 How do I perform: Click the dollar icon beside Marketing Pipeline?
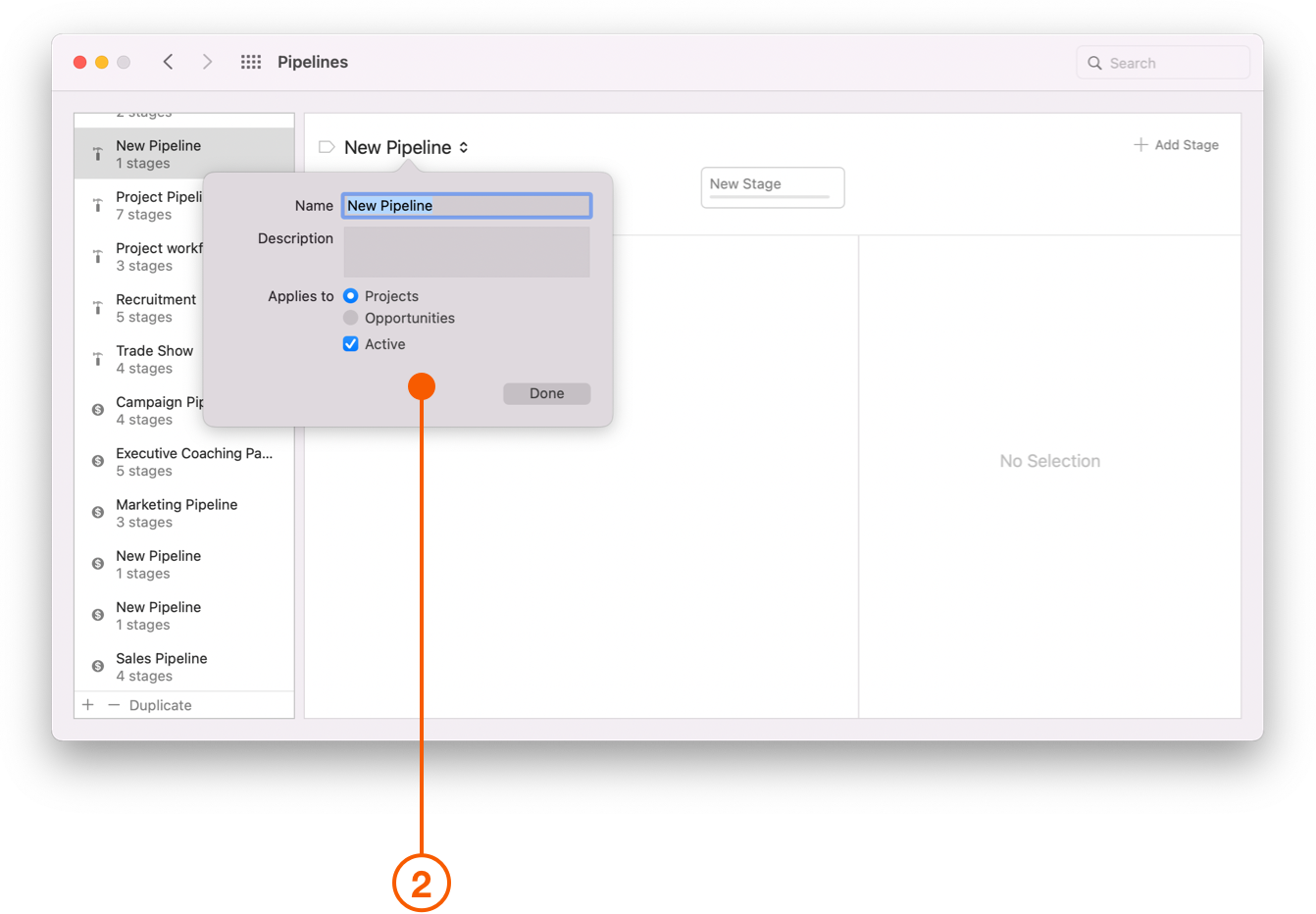[97, 511]
